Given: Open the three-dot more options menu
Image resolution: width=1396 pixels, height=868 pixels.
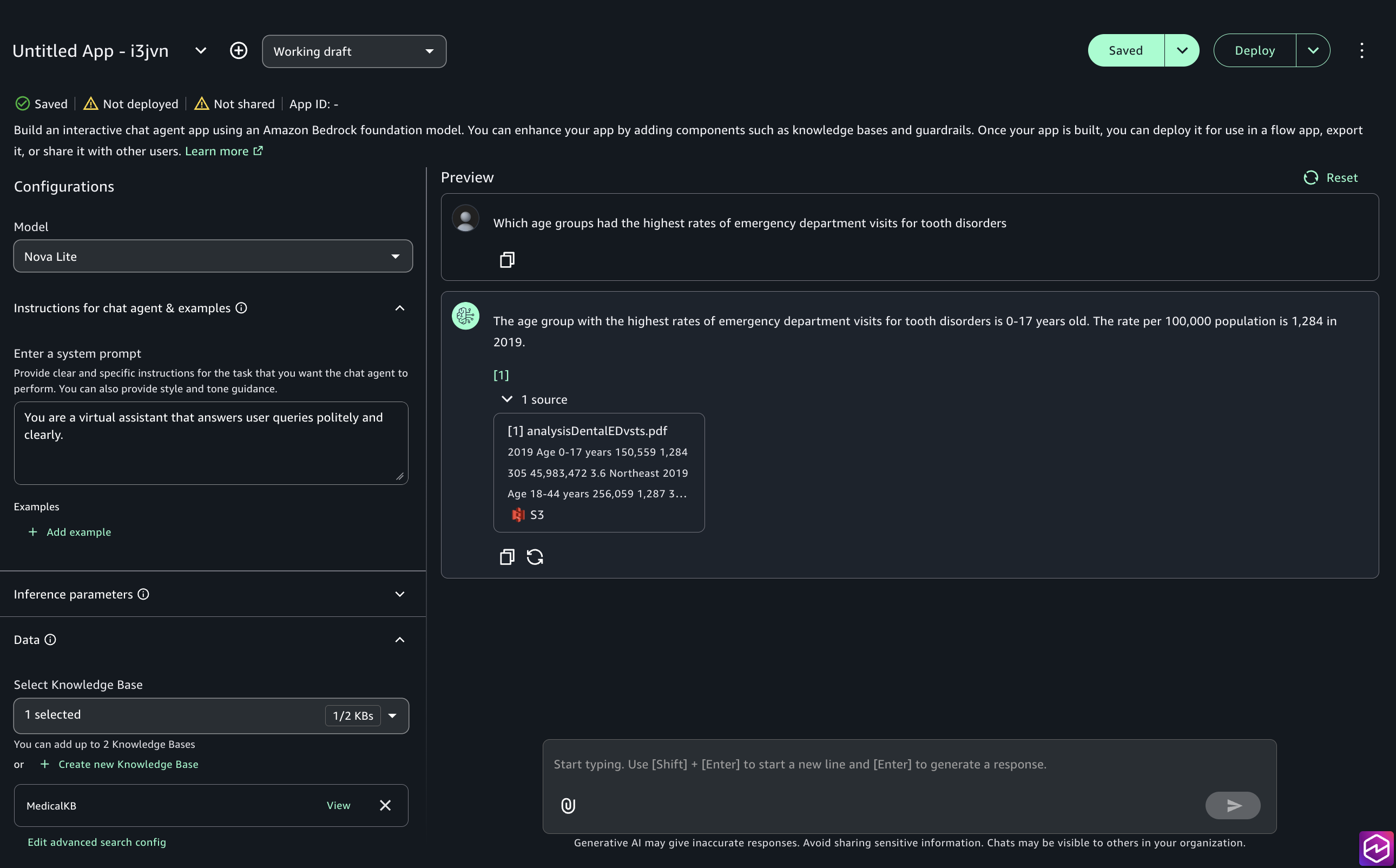Looking at the screenshot, I should (x=1361, y=50).
